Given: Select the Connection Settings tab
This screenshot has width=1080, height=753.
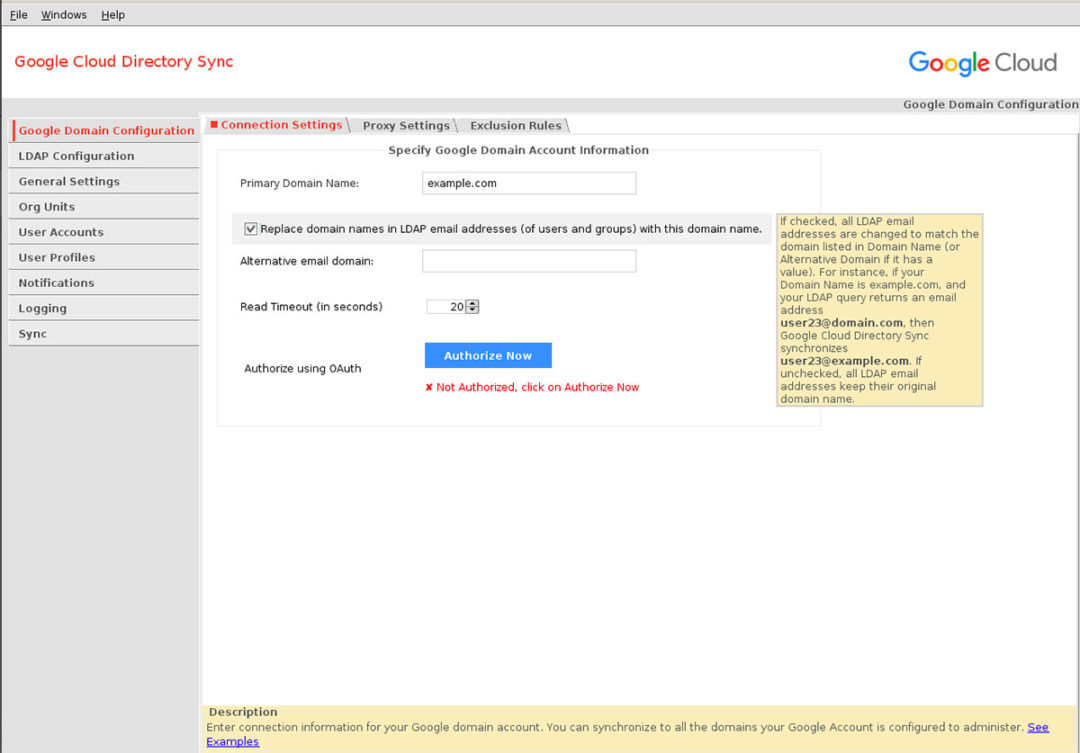Looking at the screenshot, I should point(280,125).
